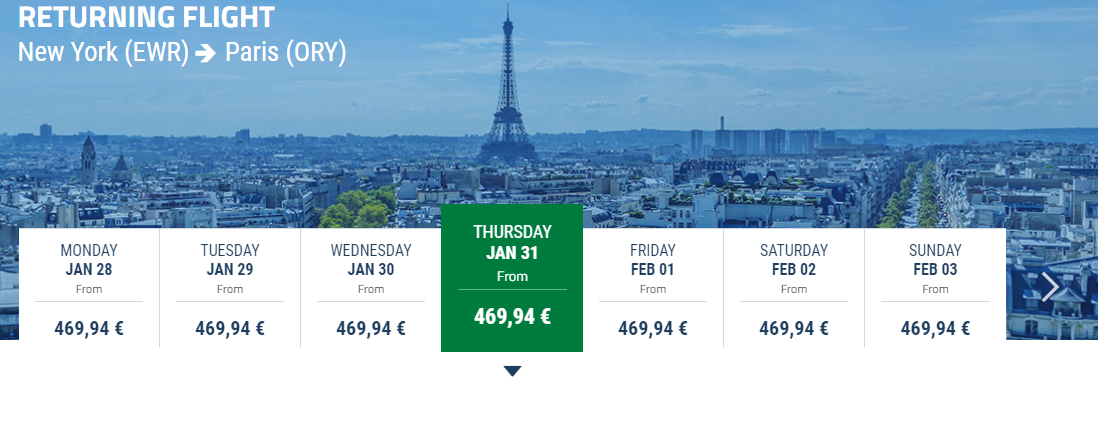Click the next dates chevron arrow
The width and height of the screenshot is (1107, 433).
(1049, 287)
